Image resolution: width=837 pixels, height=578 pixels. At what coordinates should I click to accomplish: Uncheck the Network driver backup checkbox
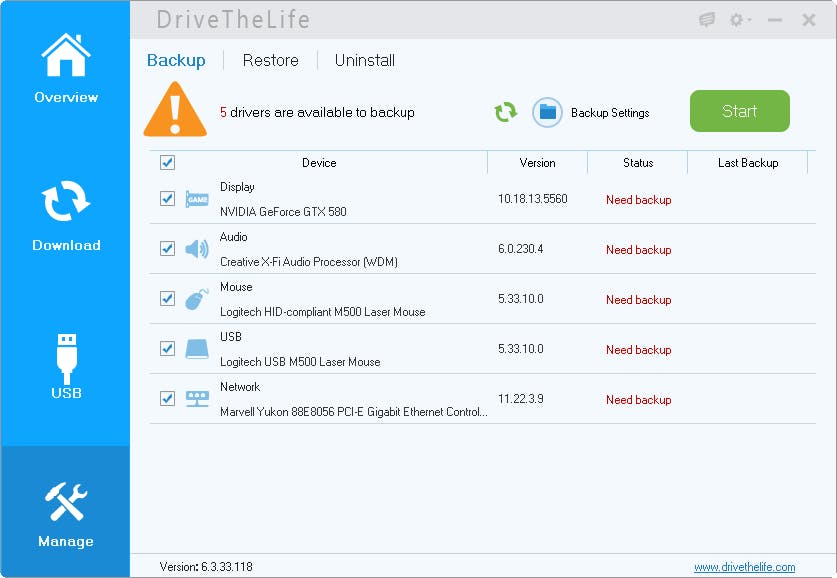click(x=166, y=399)
